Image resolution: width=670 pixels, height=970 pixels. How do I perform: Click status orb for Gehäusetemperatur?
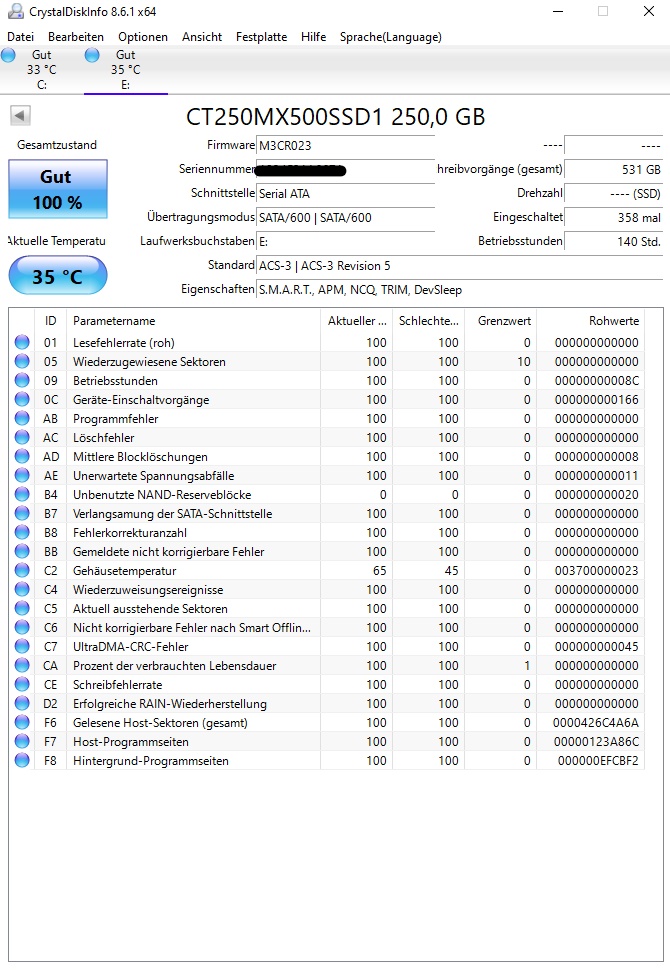pos(22,570)
